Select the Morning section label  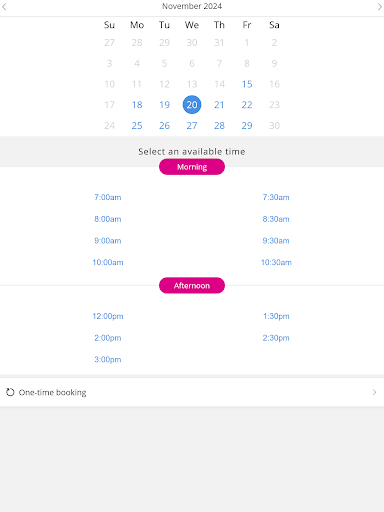(x=192, y=167)
